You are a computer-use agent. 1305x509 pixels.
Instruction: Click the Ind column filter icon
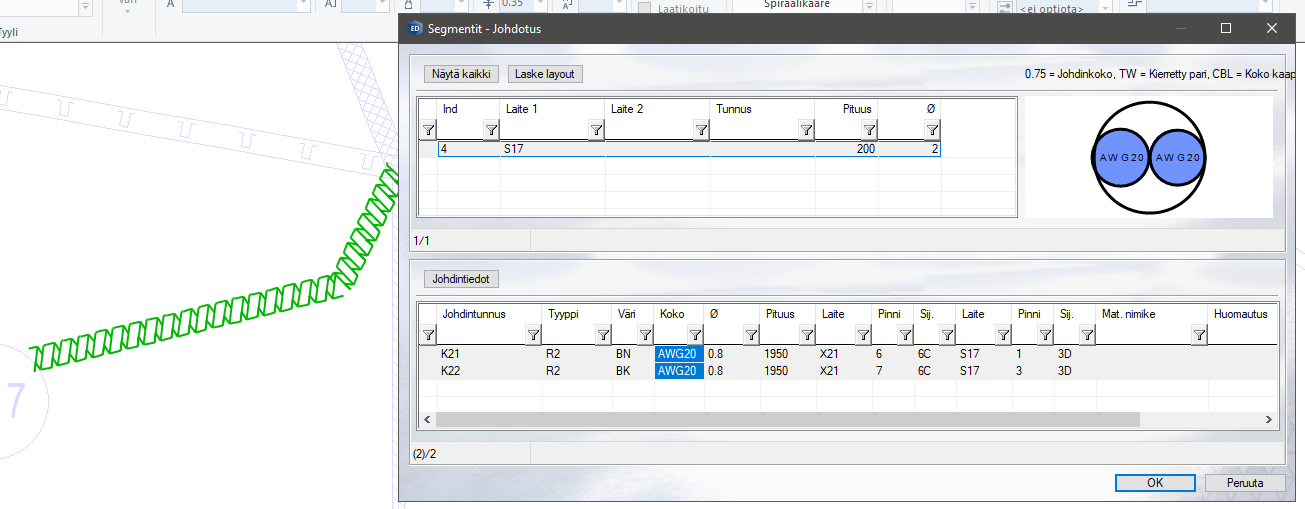(491, 130)
